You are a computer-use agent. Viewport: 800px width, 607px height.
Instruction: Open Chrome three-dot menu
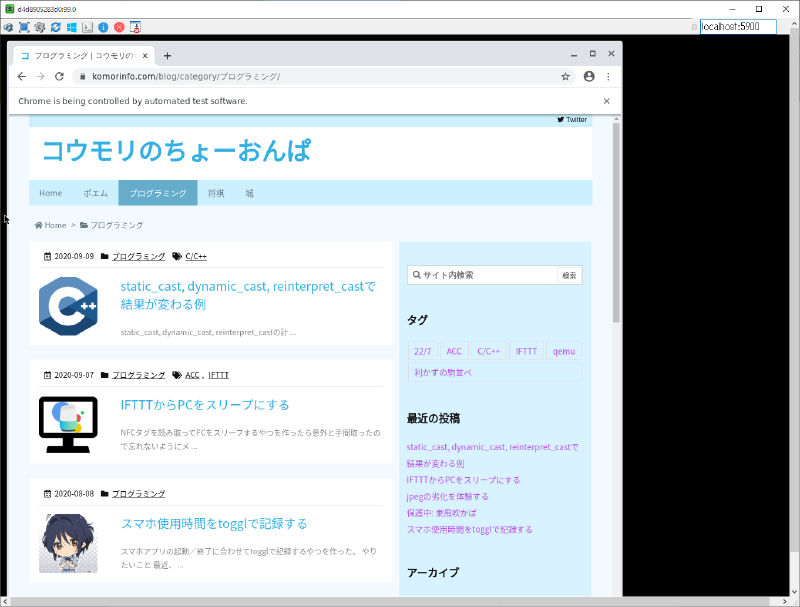point(608,76)
